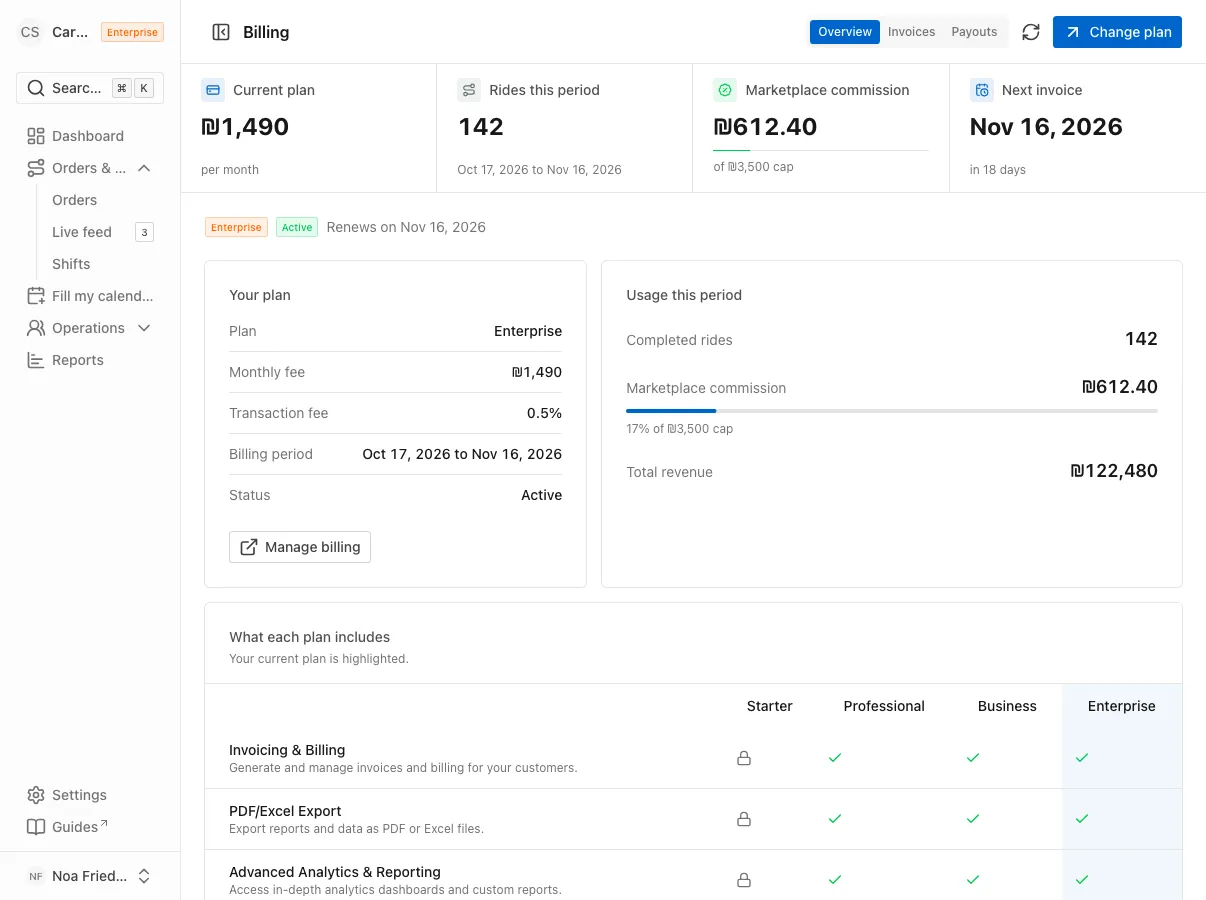Screen dimensions: 1206x900
Task: Click the Professional column header
Action: 884,706
